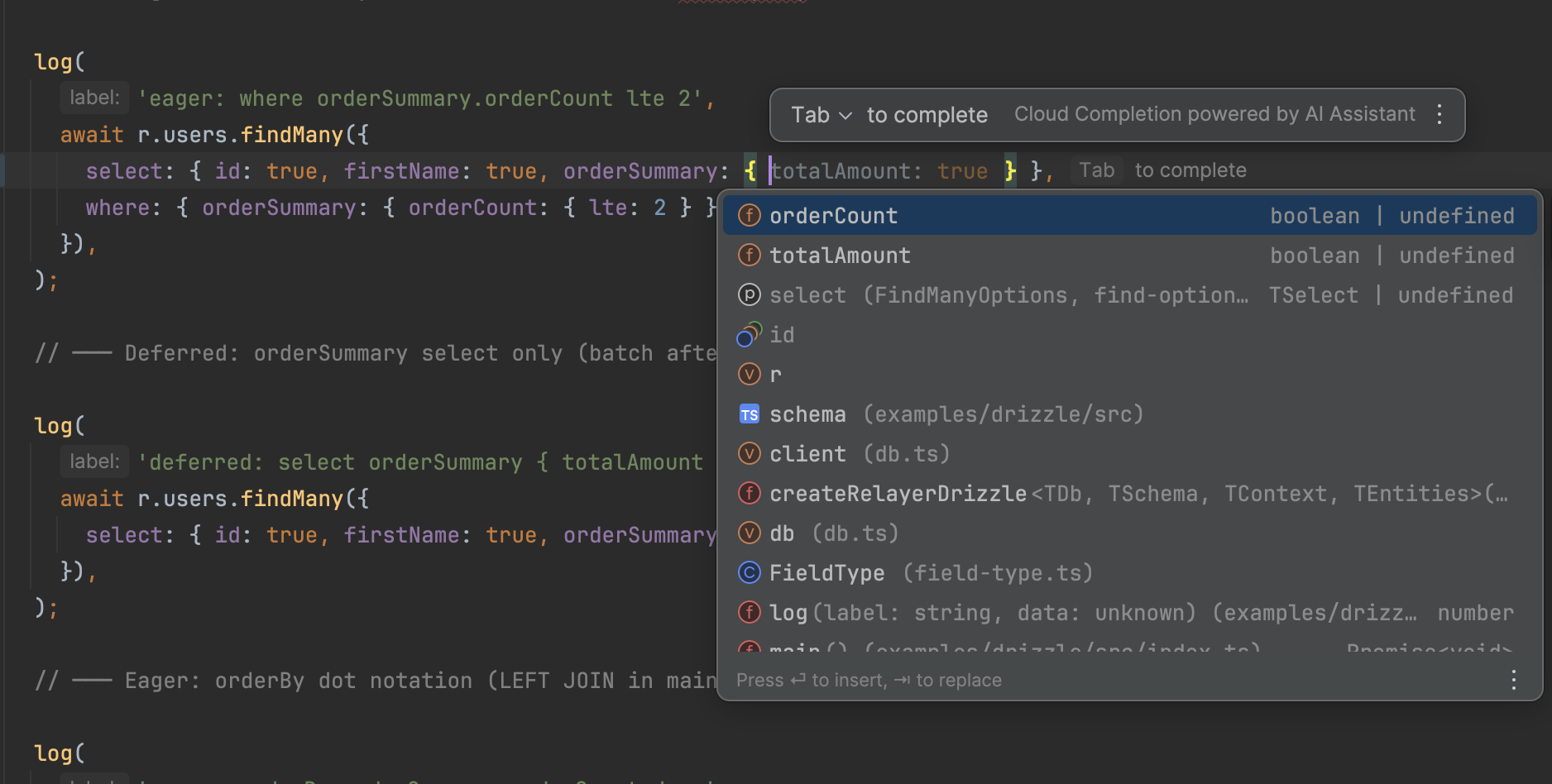
Task: Select the log function suggestion
Action: point(788,612)
